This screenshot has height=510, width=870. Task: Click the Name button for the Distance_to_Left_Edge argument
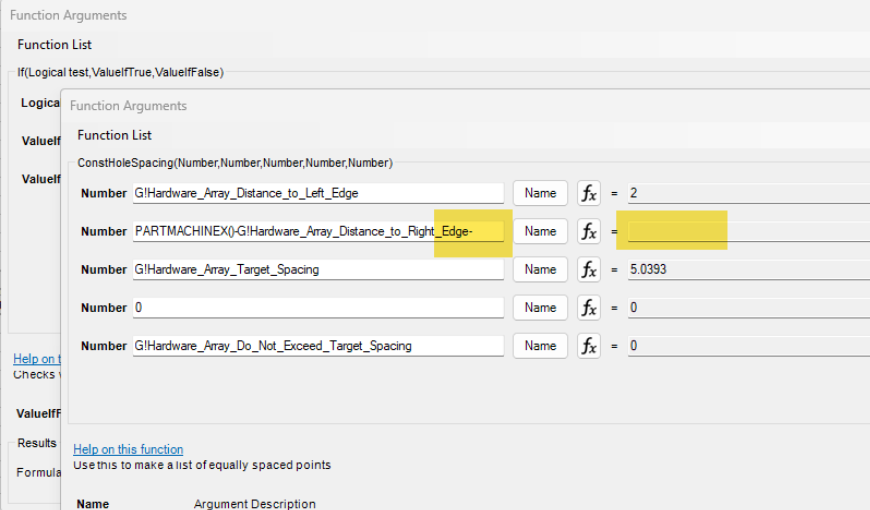[x=540, y=193]
